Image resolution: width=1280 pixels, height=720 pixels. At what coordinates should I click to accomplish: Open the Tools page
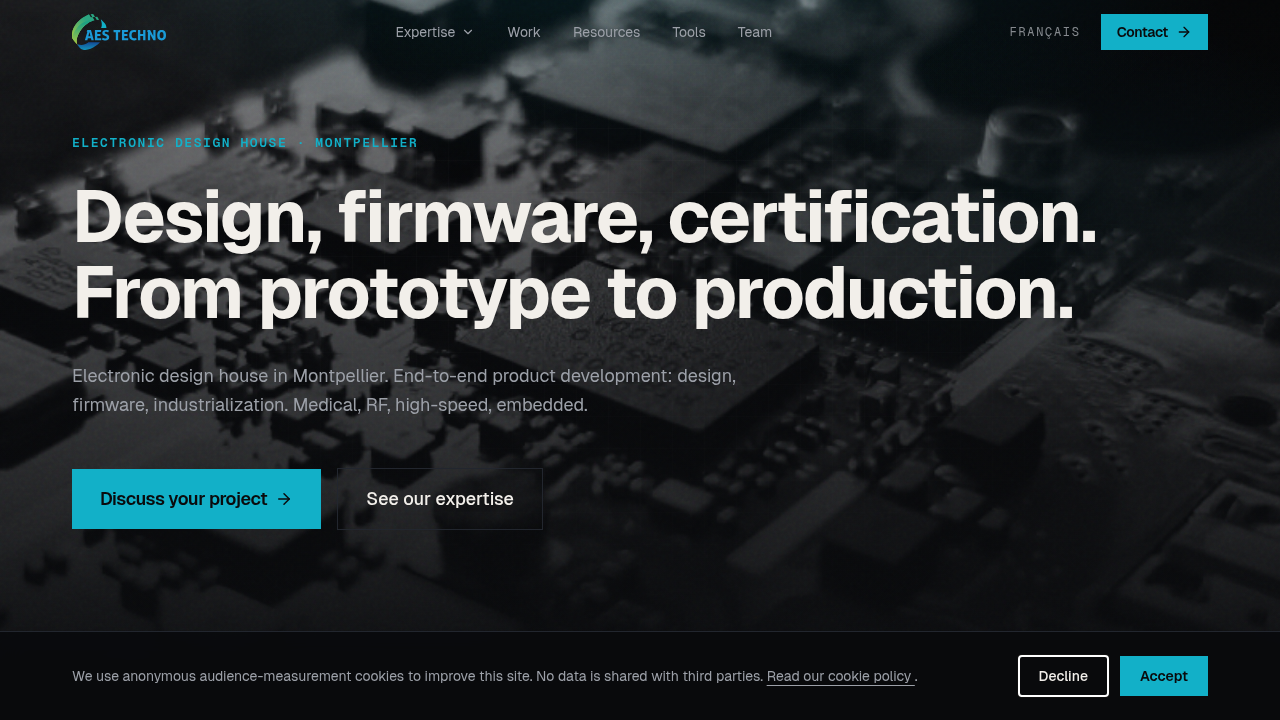[x=689, y=32]
